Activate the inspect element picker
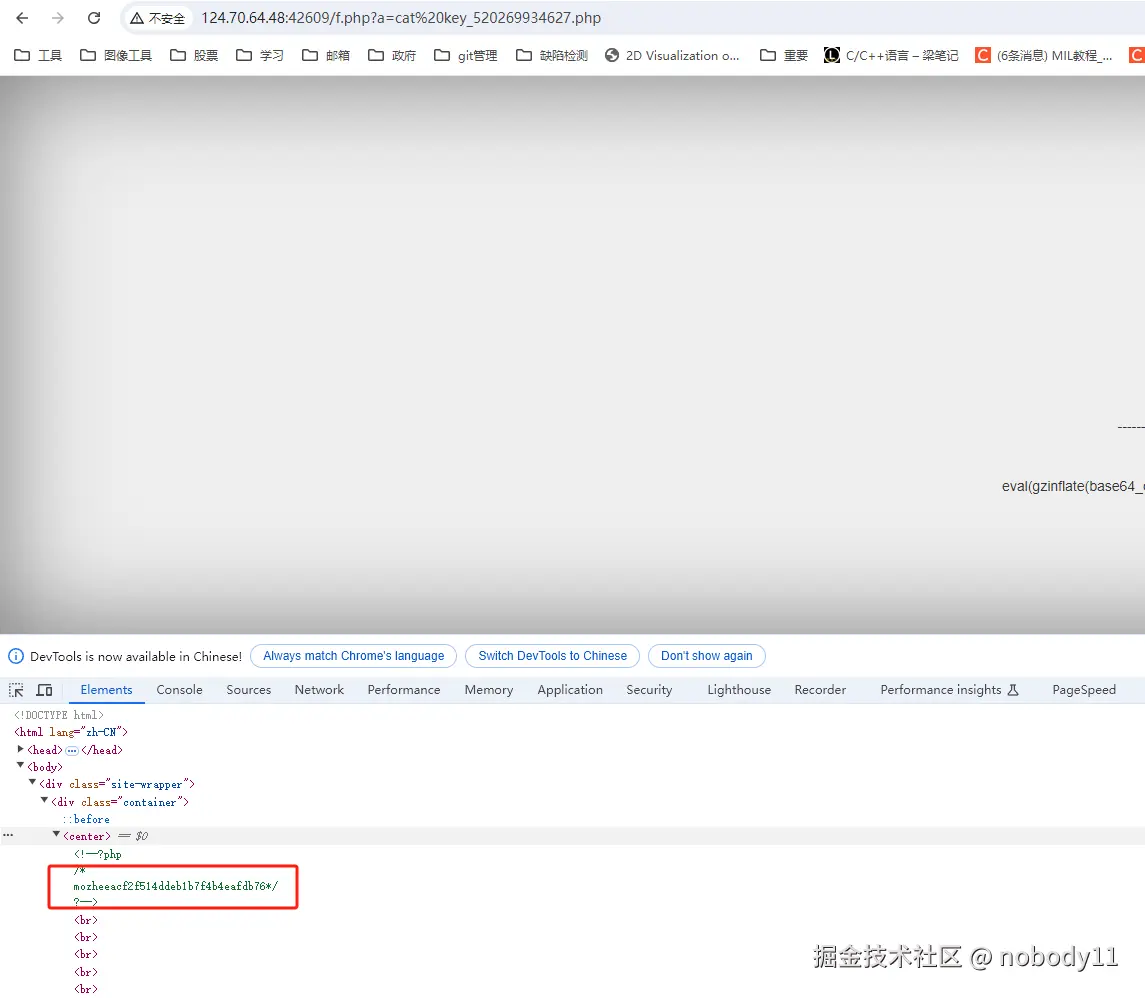This screenshot has width=1145, height=998. [16, 690]
